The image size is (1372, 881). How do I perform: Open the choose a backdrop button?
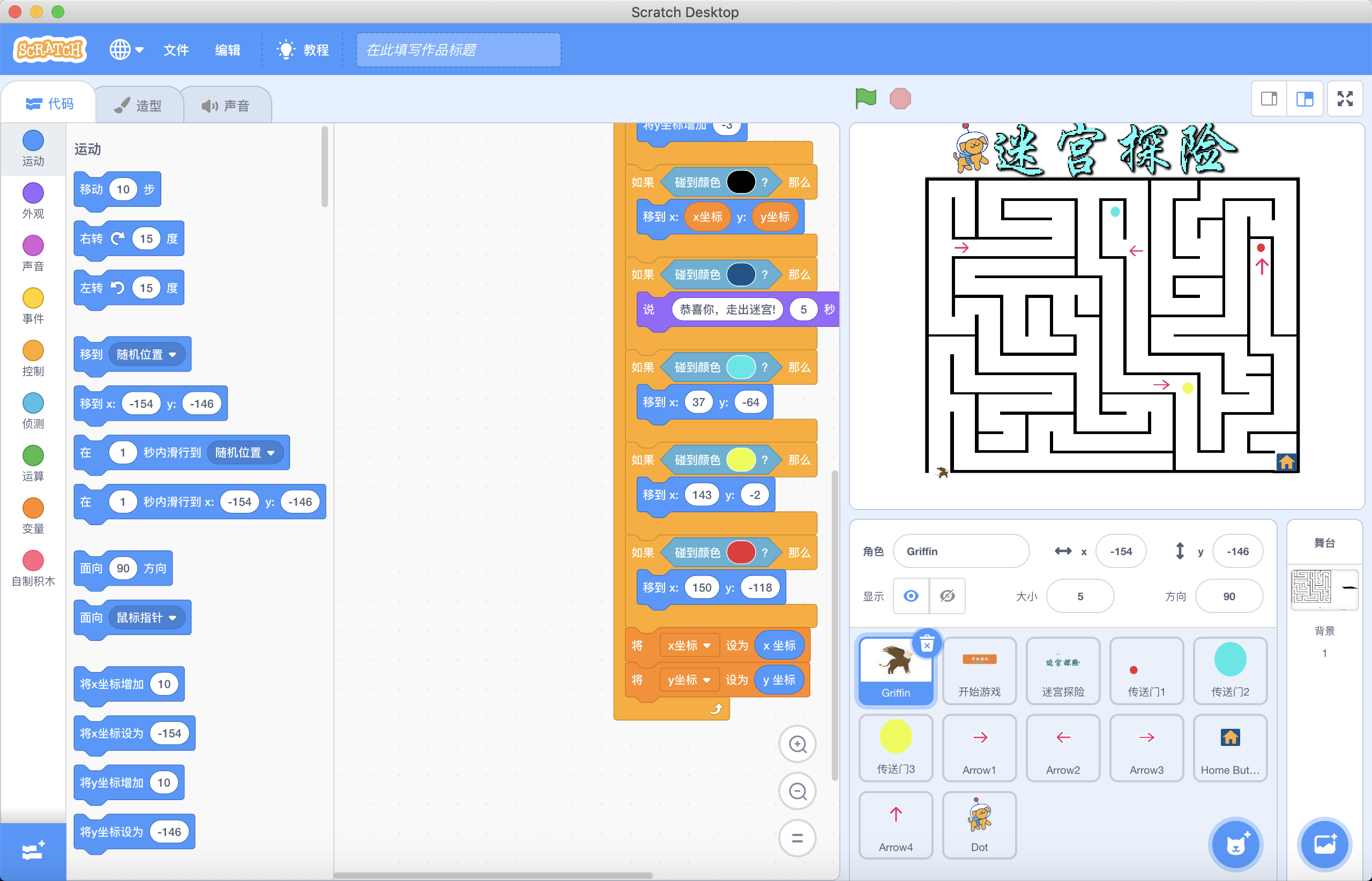click(x=1324, y=845)
